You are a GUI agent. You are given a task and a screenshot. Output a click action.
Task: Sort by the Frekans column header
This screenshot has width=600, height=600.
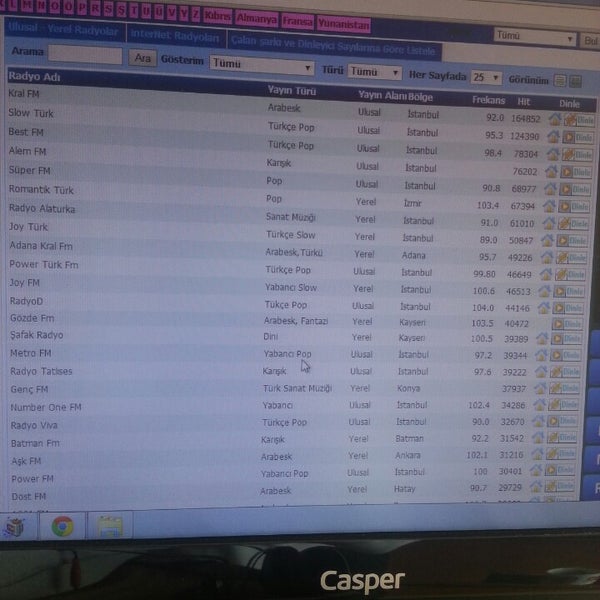(x=488, y=100)
